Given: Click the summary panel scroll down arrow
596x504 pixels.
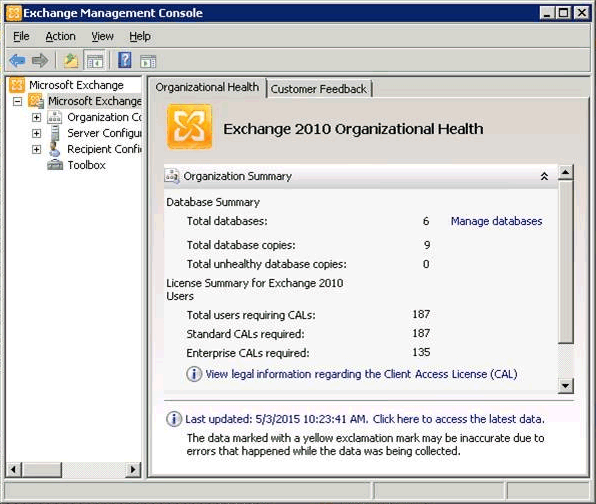Looking at the screenshot, I should coord(566,386).
